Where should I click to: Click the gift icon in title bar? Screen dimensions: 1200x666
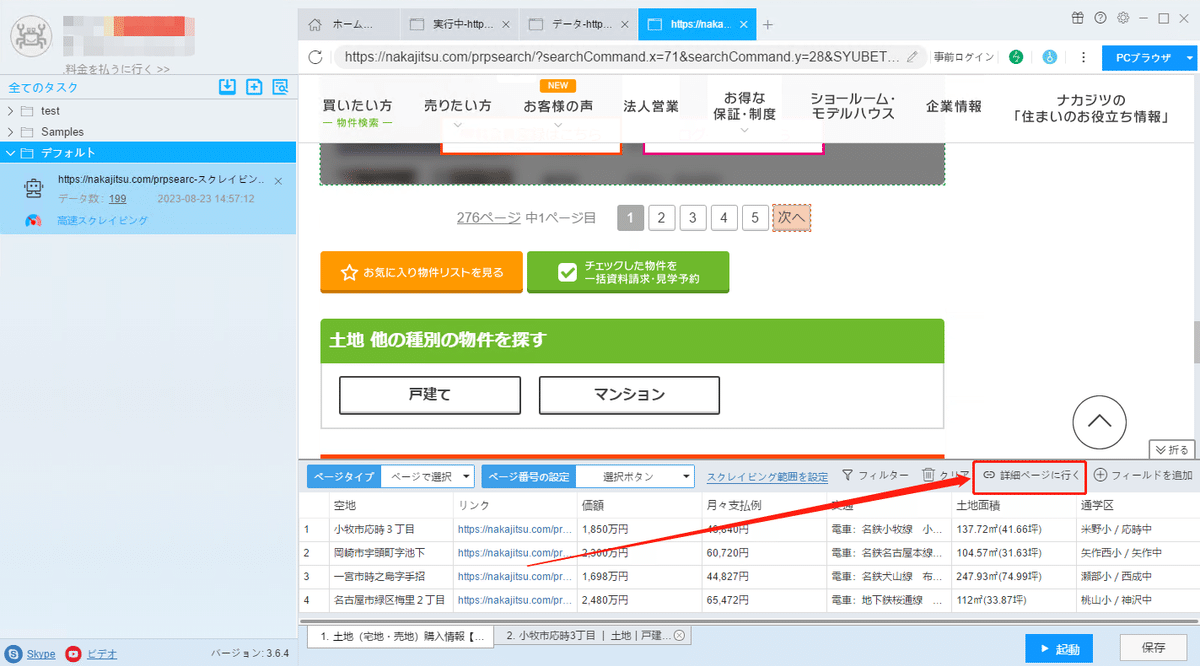[1077, 17]
